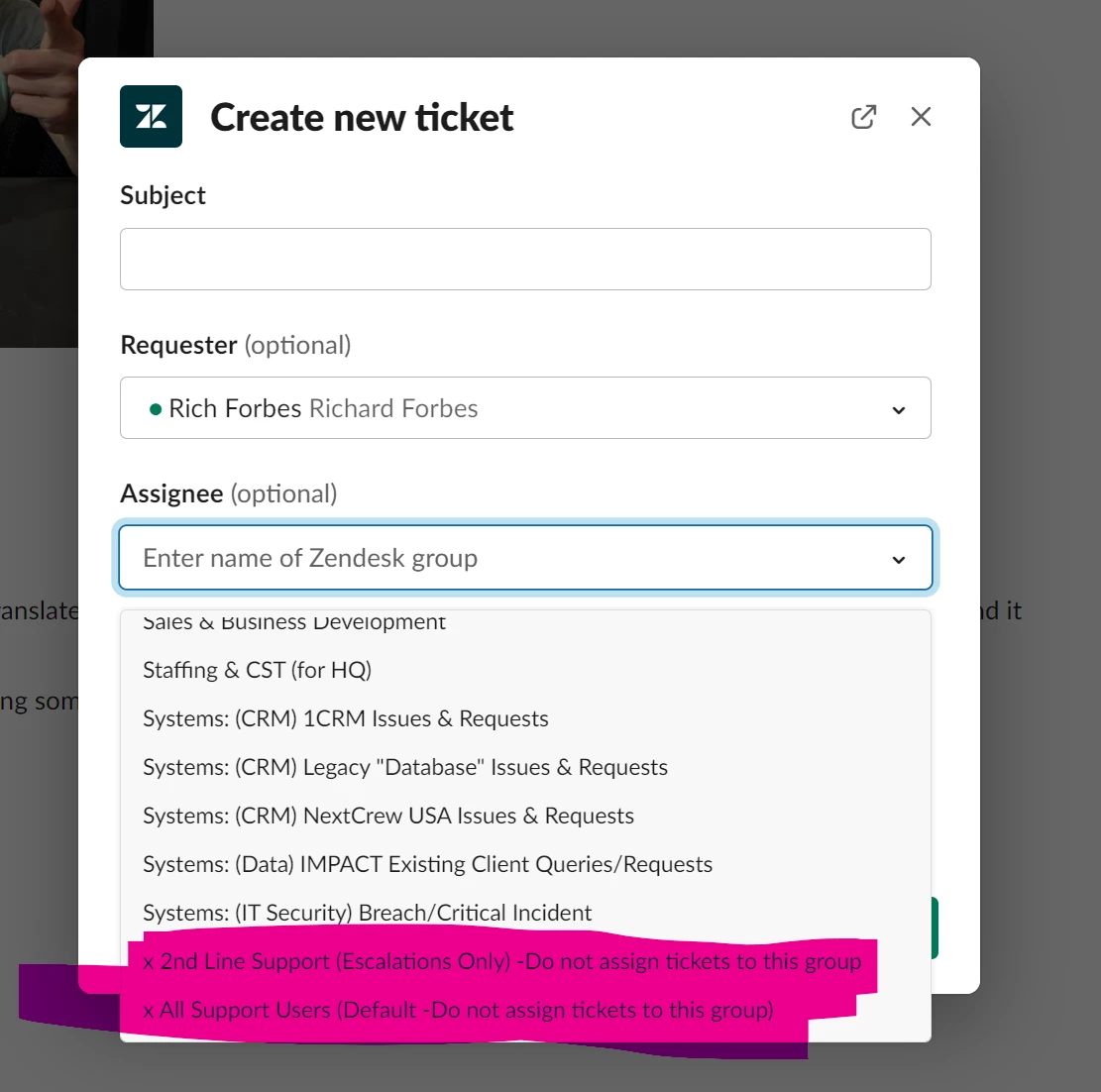Select Systems: (CRM) NextCrew USA Issues & Requests
The width and height of the screenshot is (1101, 1092).
pyautogui.click(x=525, y=816)
